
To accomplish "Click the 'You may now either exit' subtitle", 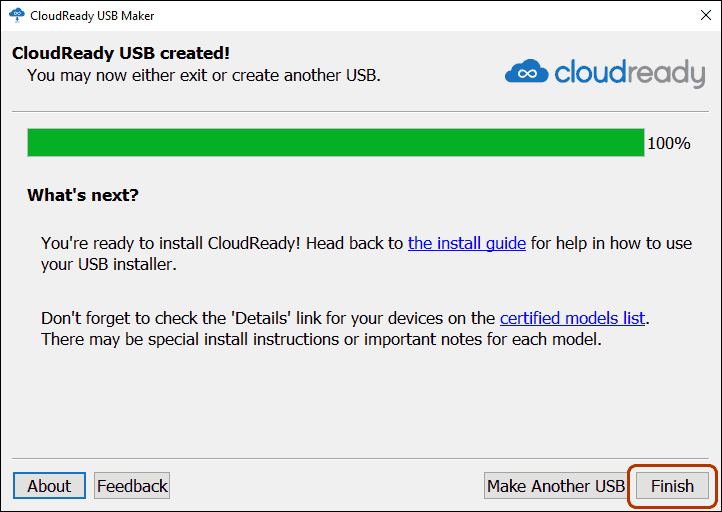I will pyautogui.click(x=204, y=75).
